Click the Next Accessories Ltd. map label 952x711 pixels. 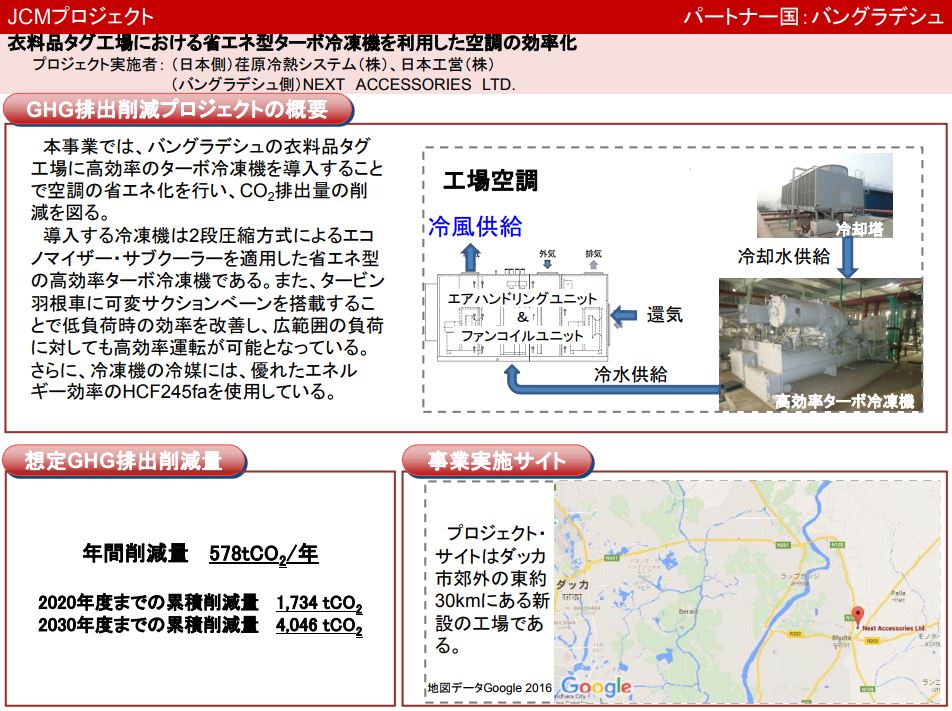click(894, 628)
